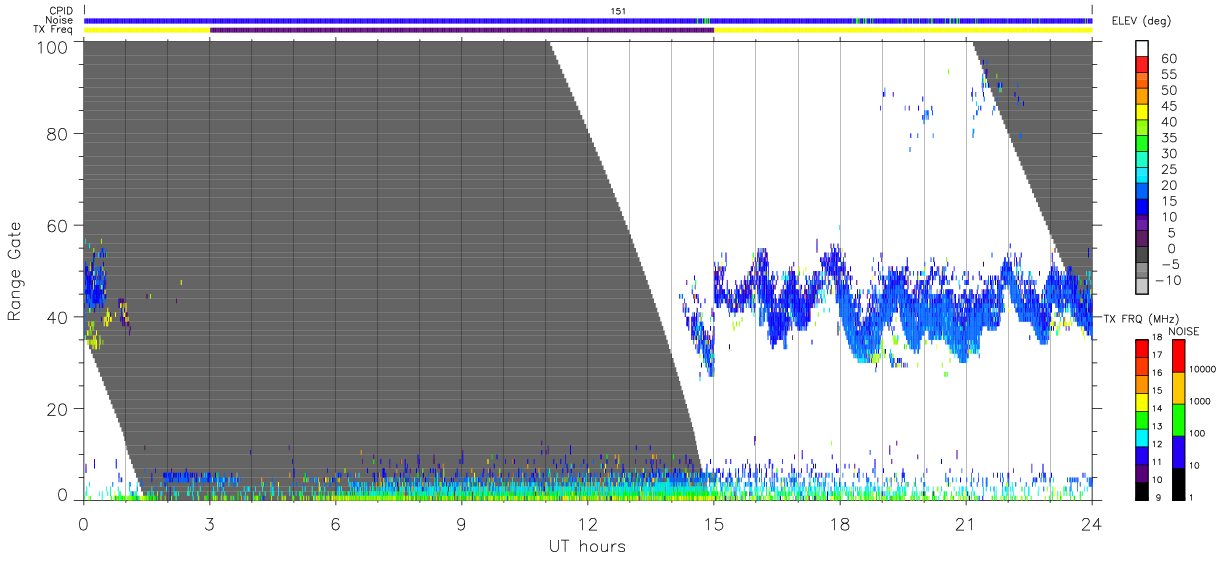This screenshot has height=567, width=1228.
Task: Click the 'NOISE' legend title above its colorbar
Action: pyautogui.click(x=1184, y=331)
